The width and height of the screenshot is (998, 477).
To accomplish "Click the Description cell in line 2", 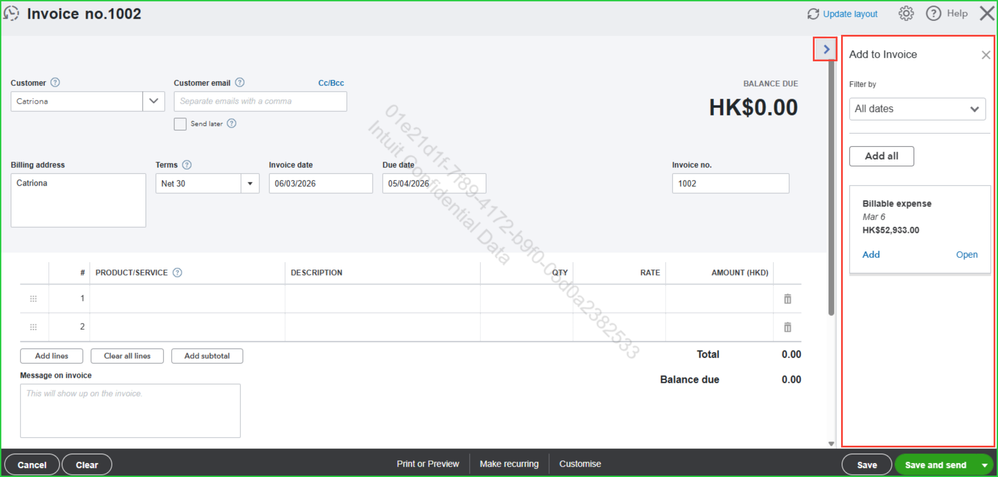I will pyautogui.click(x=383, y=327).
